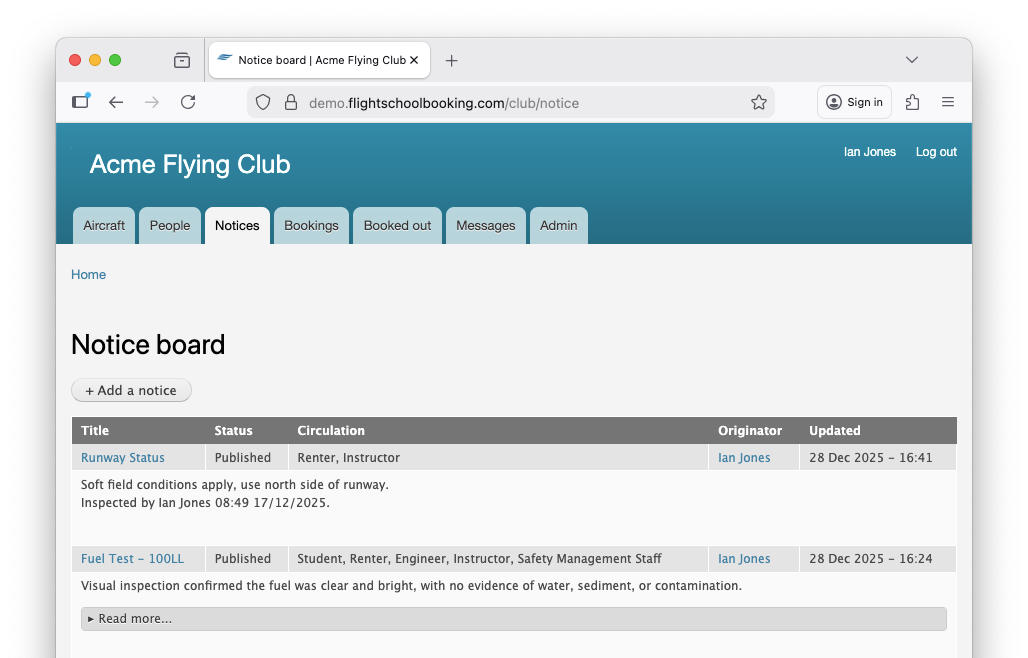Switch to the Bookings tab
Viewport: 1028px width, 658px height.
point(311,225)
